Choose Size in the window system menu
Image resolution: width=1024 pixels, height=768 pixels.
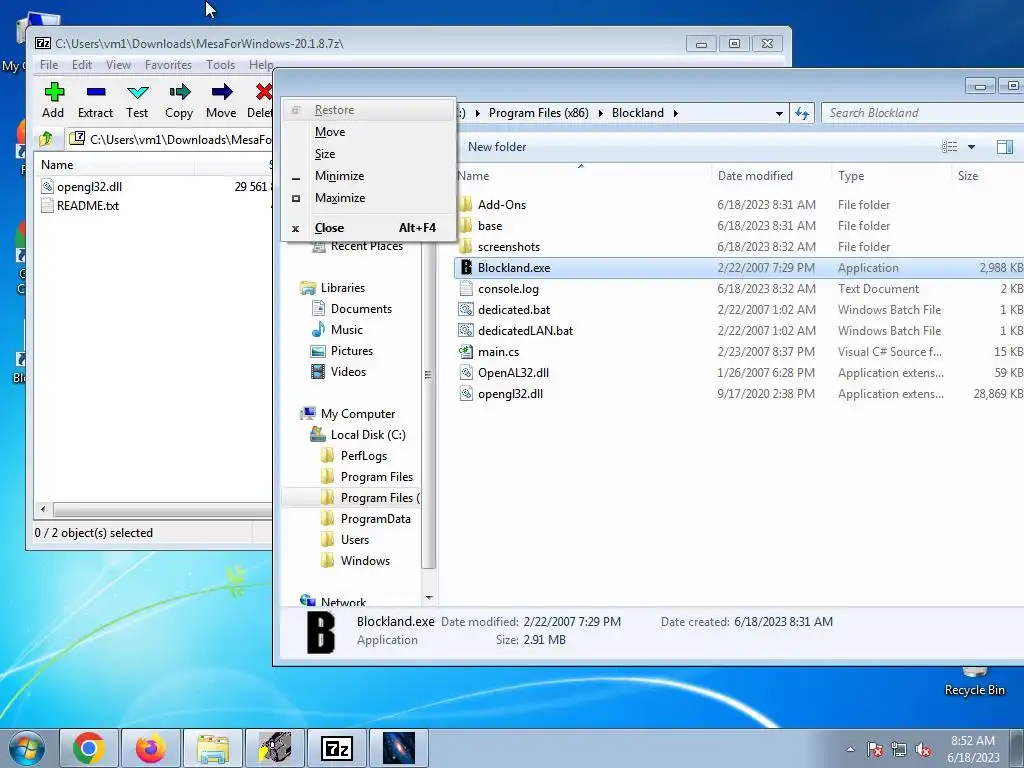click(369, 154)
